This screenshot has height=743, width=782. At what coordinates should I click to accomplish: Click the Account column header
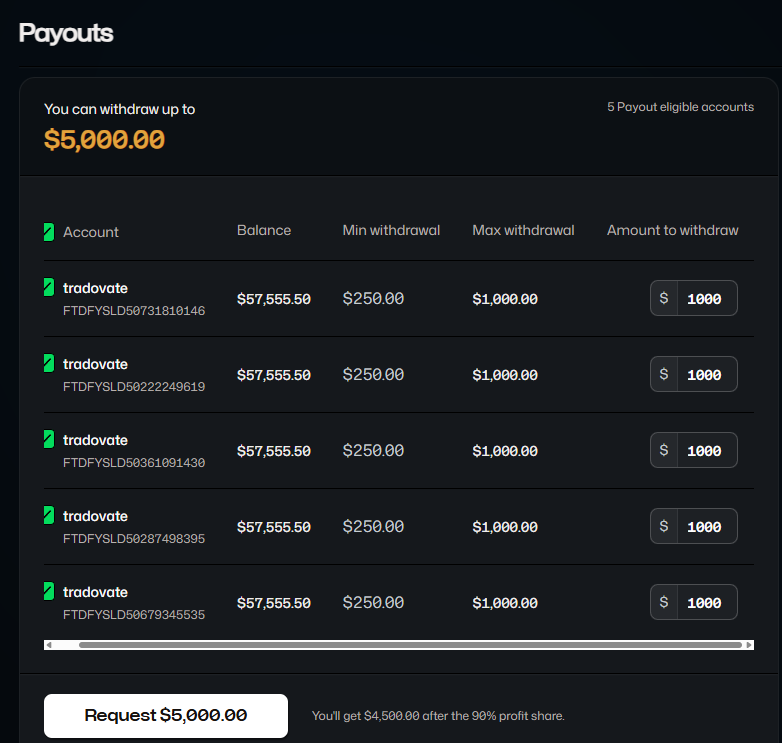click(x=91, y=232)
